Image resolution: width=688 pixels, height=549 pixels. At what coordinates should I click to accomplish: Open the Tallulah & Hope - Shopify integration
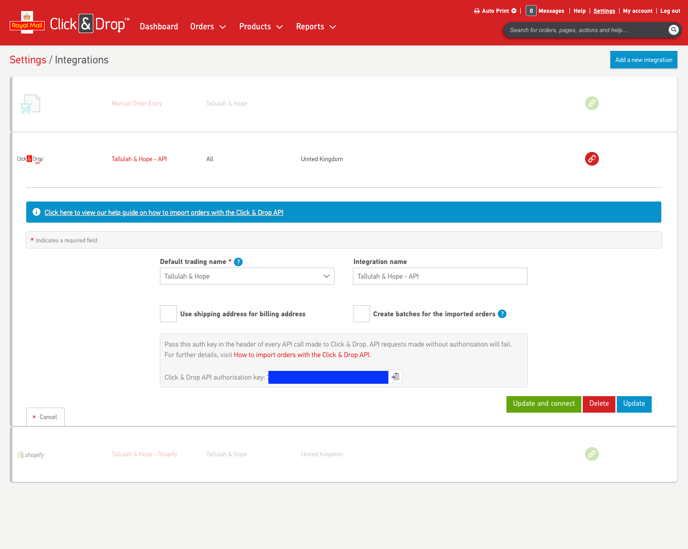click(x=144, y=454)
